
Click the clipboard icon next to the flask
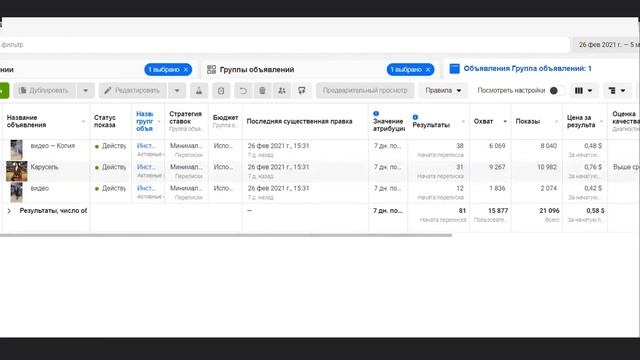coord(221,91)
